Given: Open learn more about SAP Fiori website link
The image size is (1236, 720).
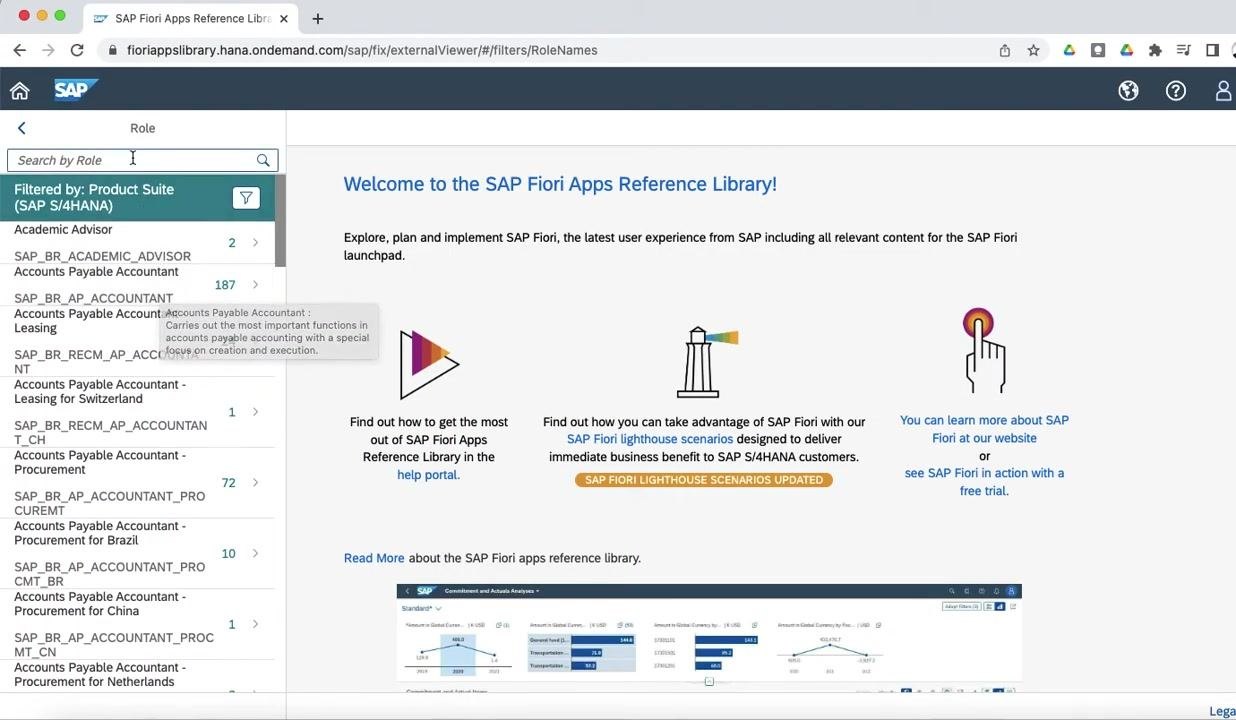Looking at the screenshot, I should (984, 429).
